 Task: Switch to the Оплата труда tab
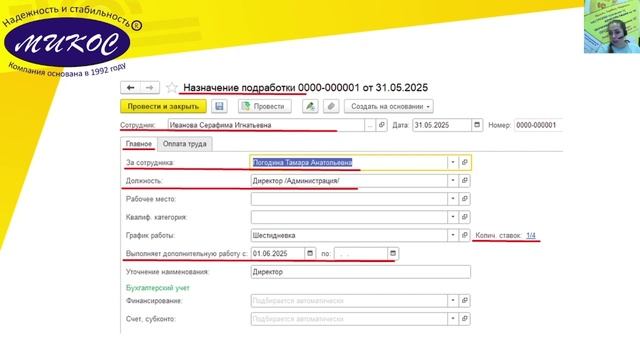click(184, 144)
